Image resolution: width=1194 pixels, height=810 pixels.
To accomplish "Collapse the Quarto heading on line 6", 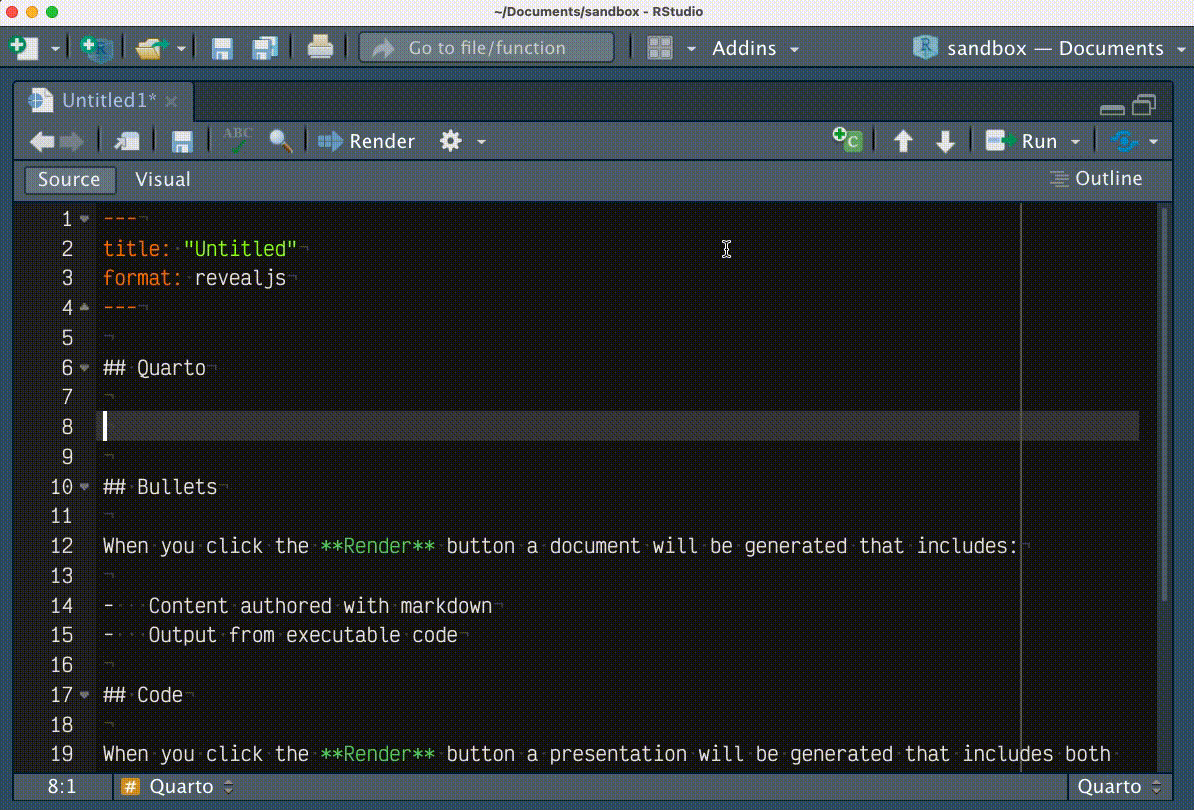I will [x=84, y=367].
